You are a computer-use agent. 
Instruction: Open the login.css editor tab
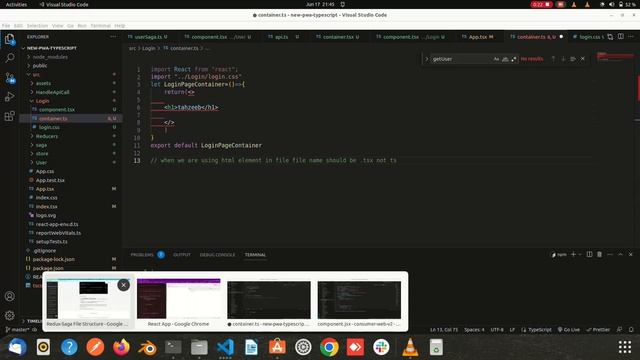(x=589, y=37)
